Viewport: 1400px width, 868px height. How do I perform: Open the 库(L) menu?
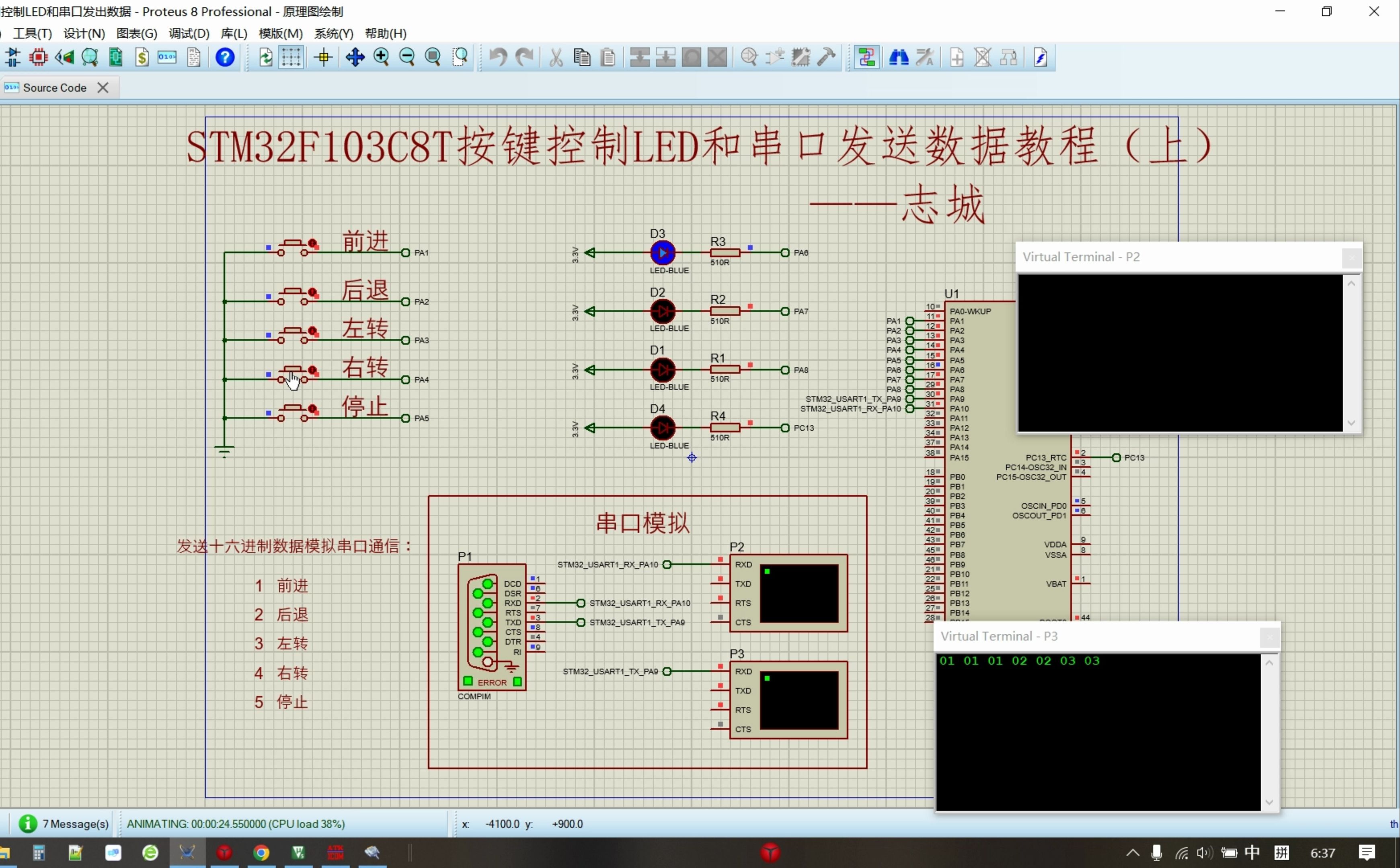point(233,33)
